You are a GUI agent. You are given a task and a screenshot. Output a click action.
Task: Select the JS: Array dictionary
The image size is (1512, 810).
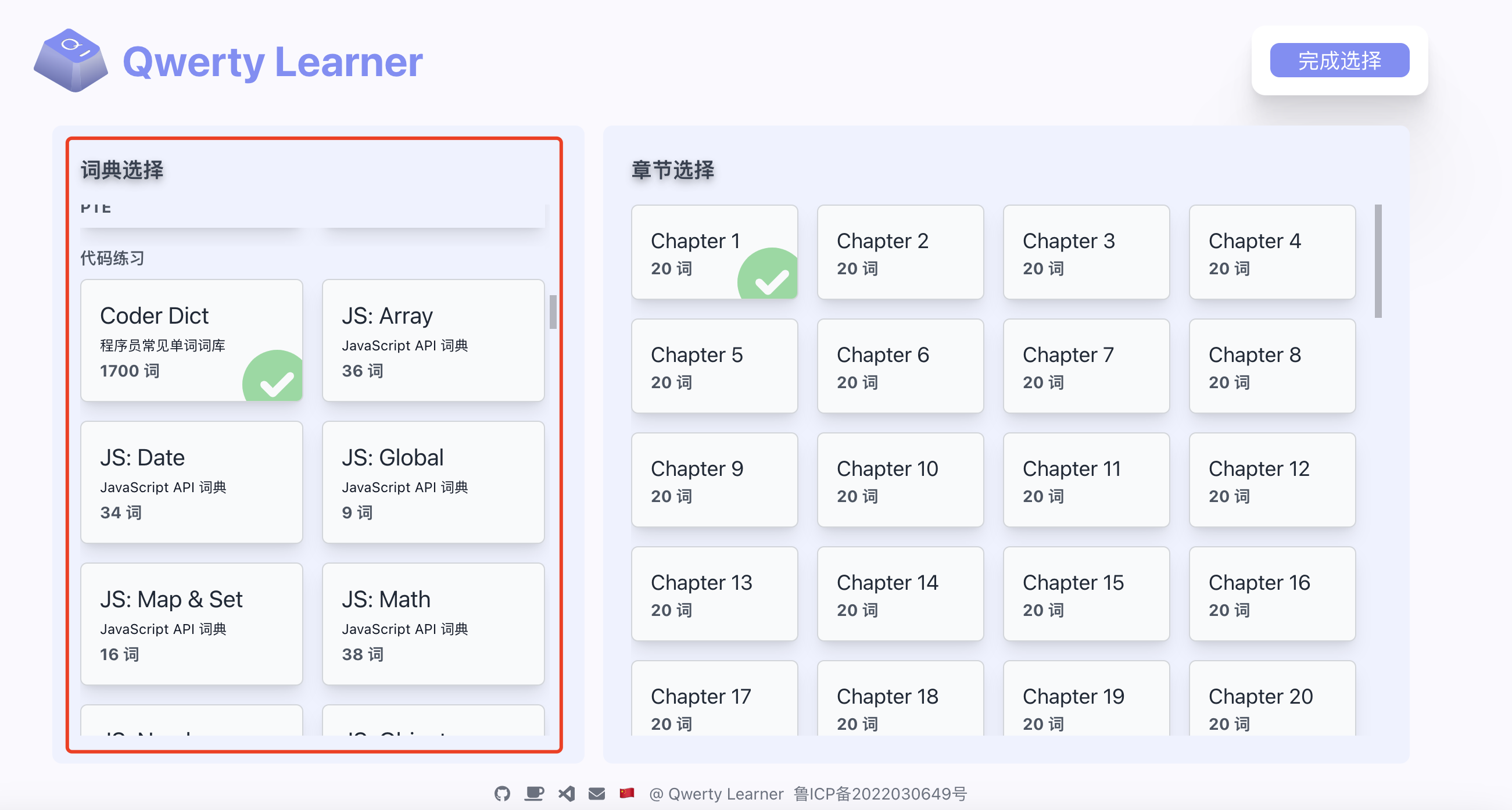(x=433, y=341)
